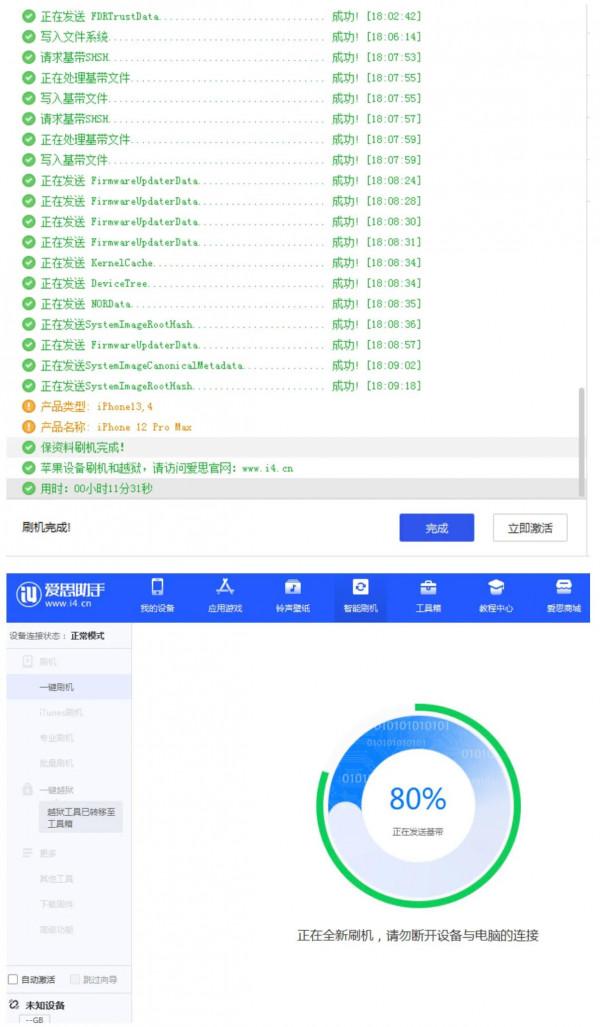Click the link icon beside 未知设备
Viewport: 600px width, 1027px height.
[x=14, y=1004]
